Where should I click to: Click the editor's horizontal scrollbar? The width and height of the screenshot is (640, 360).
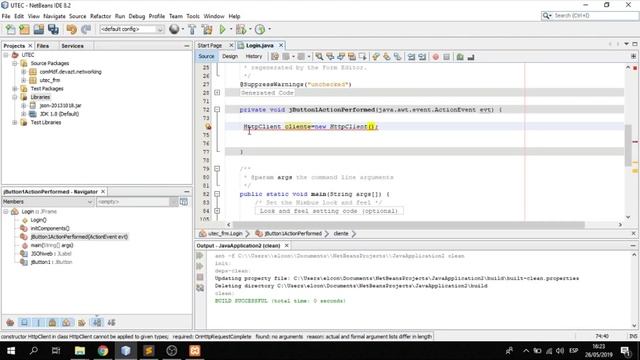coord(408,224)
